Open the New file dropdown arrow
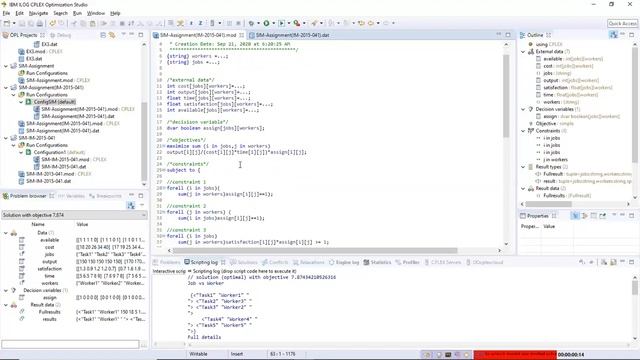Image resolution: width=640 pixels, height=360 pixels. click(14, 23)
